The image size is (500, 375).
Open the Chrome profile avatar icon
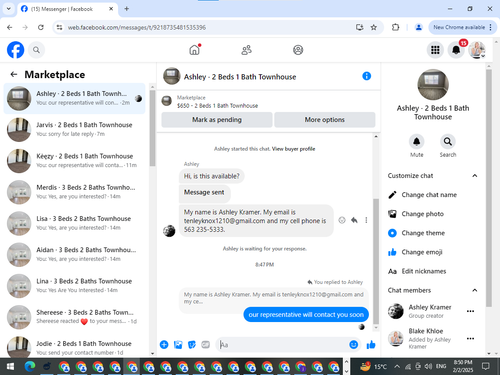tap(419, 27)
